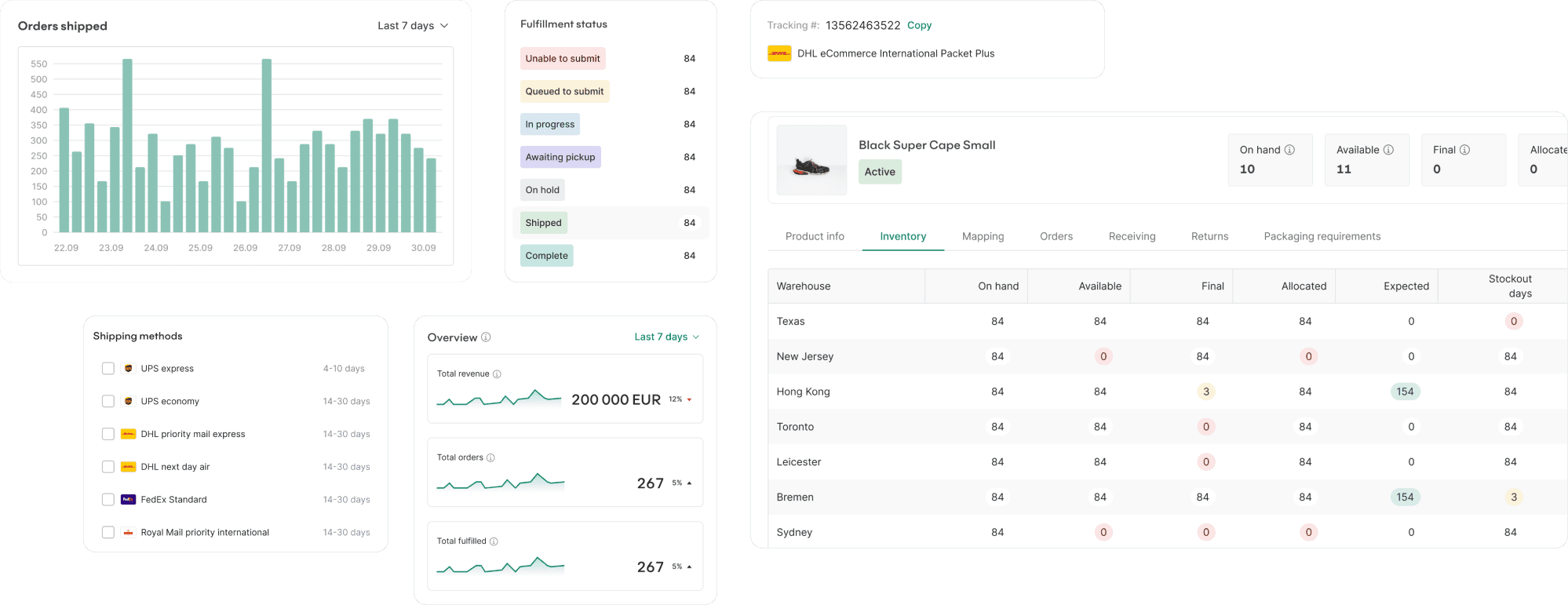Open the Packaging requirements tab
Screen dimensions: 1568x605
click(1322, 236)
